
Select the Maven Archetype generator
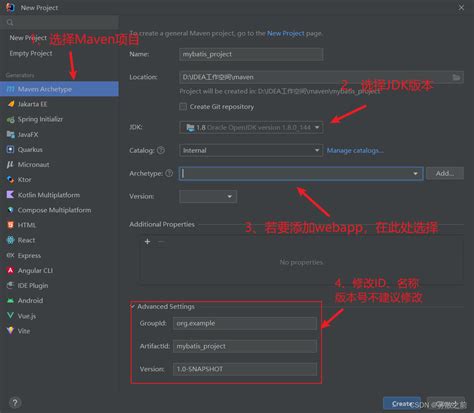point(59,89)
